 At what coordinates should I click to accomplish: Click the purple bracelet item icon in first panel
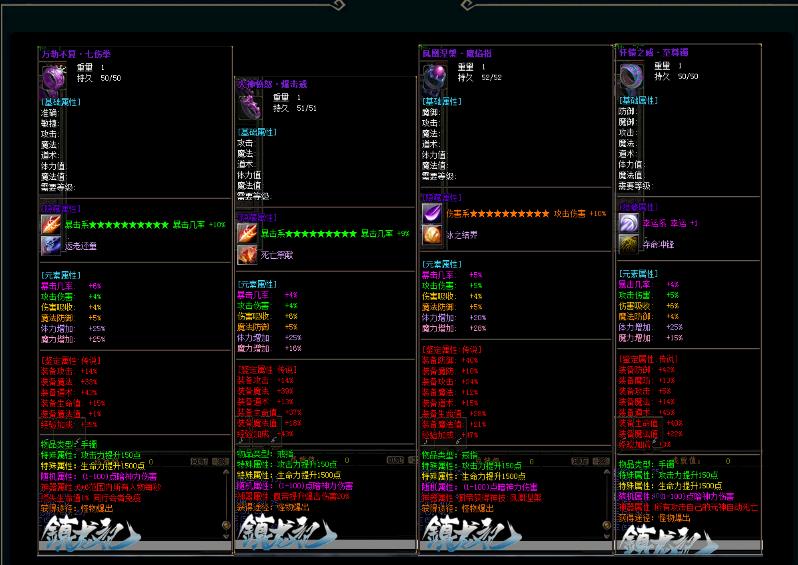pos(52,76)
